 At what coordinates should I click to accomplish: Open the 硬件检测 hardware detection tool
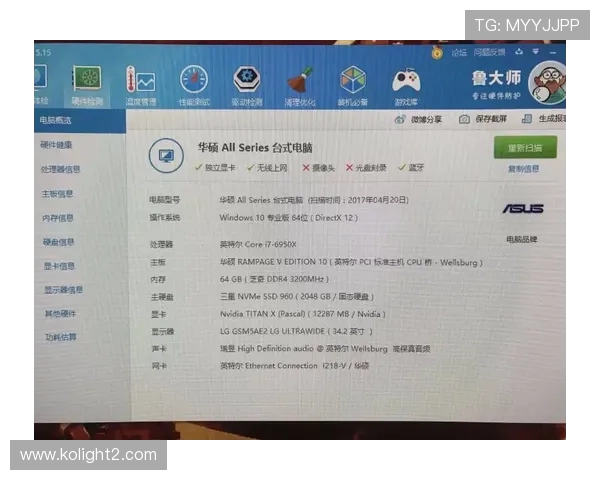(x=87, y=86)
